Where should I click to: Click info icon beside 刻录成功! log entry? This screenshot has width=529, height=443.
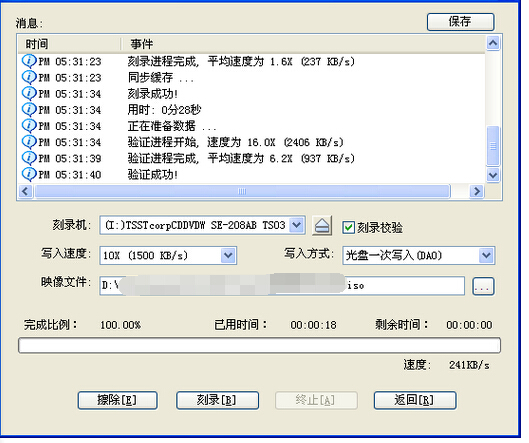click(x=29, y=93)
